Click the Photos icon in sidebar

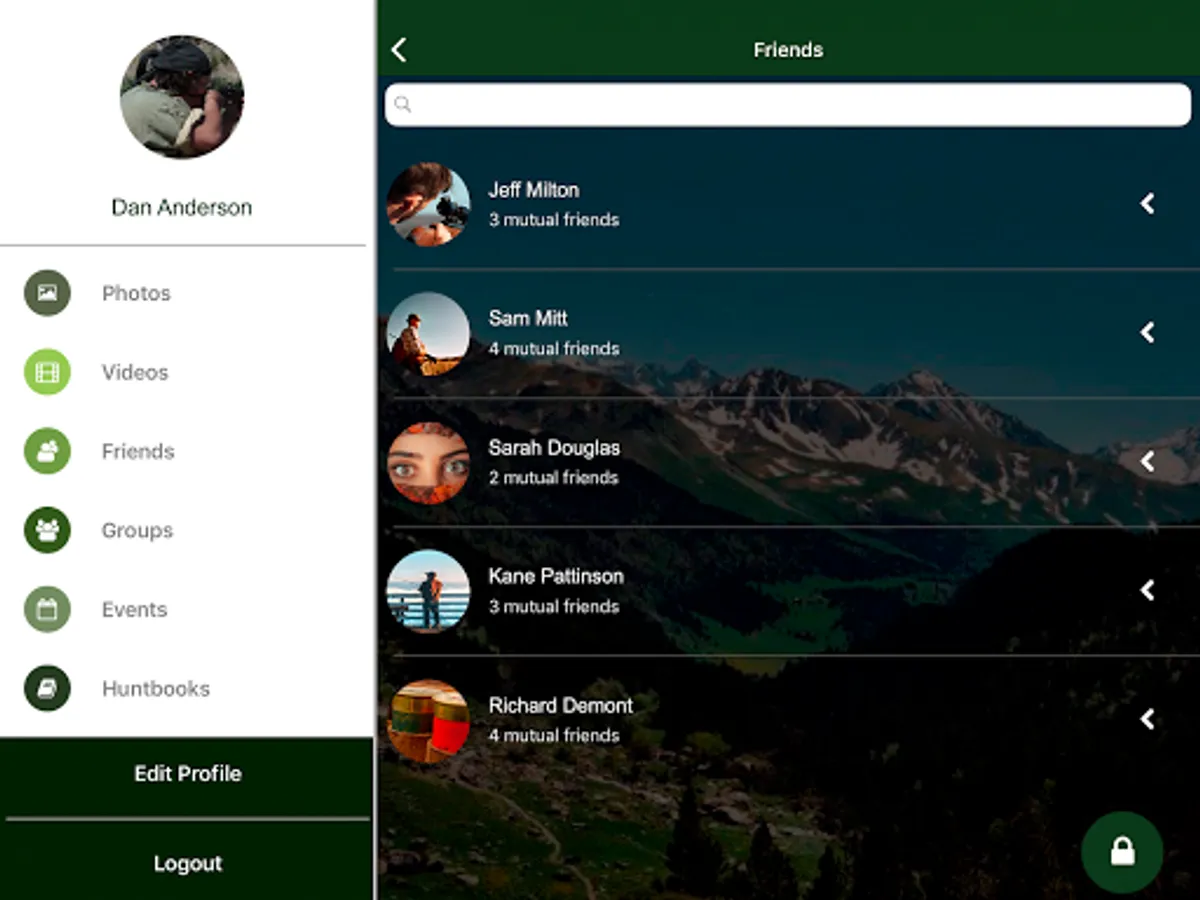click(47, 293)
